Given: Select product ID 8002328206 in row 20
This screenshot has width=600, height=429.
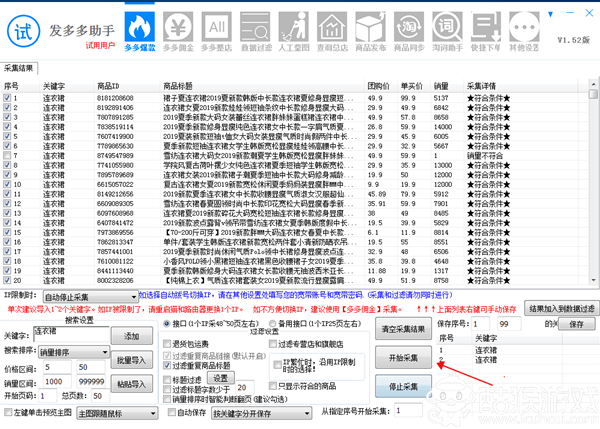Looking at the screenshot, I should pos(115,280).
